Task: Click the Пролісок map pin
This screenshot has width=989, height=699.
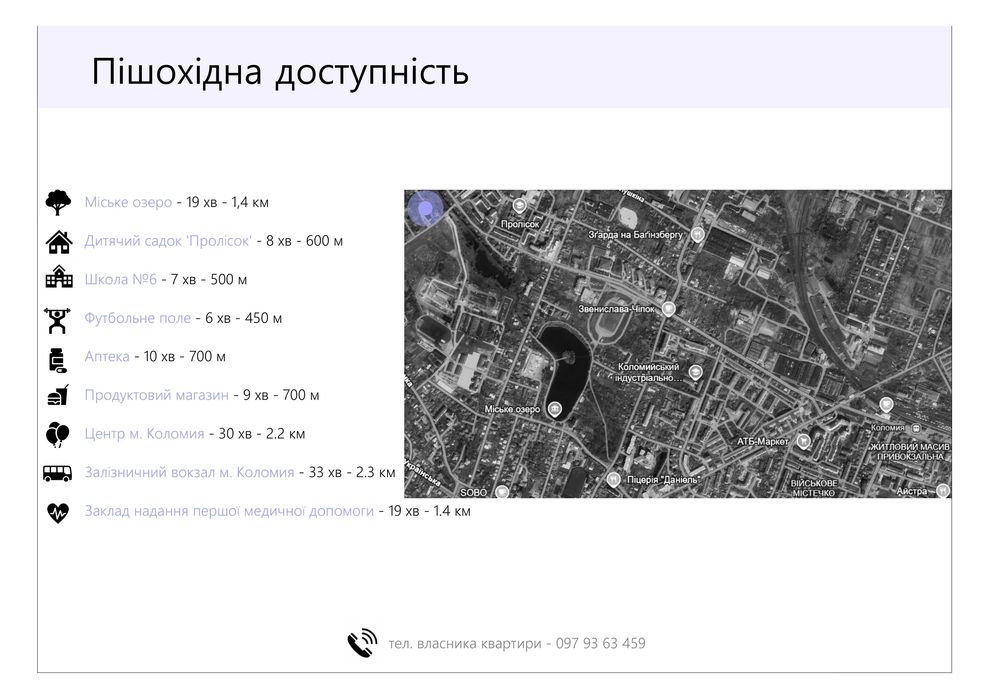Action: [519, 206]
